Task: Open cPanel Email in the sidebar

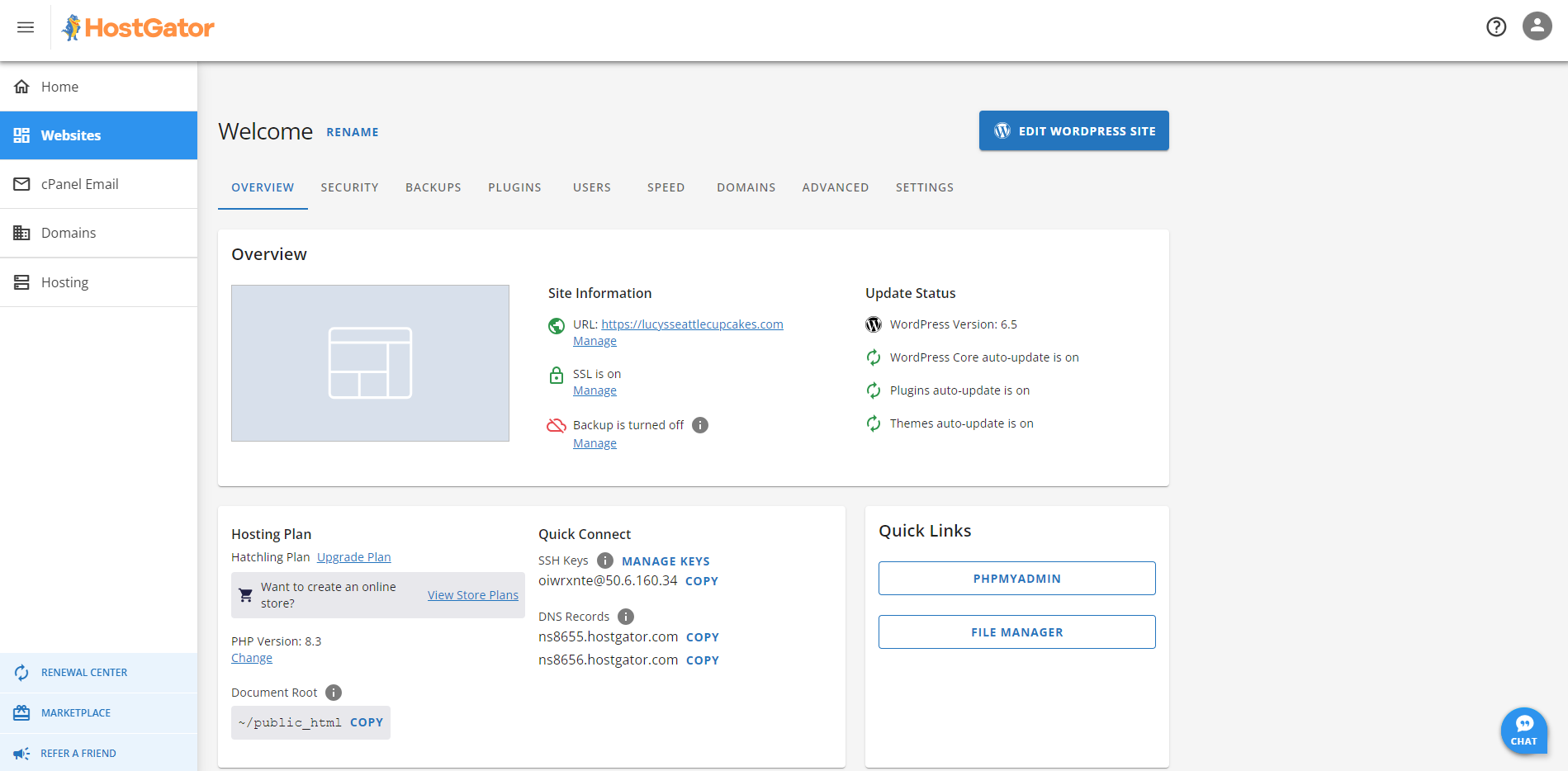Action: pos(98,184)
